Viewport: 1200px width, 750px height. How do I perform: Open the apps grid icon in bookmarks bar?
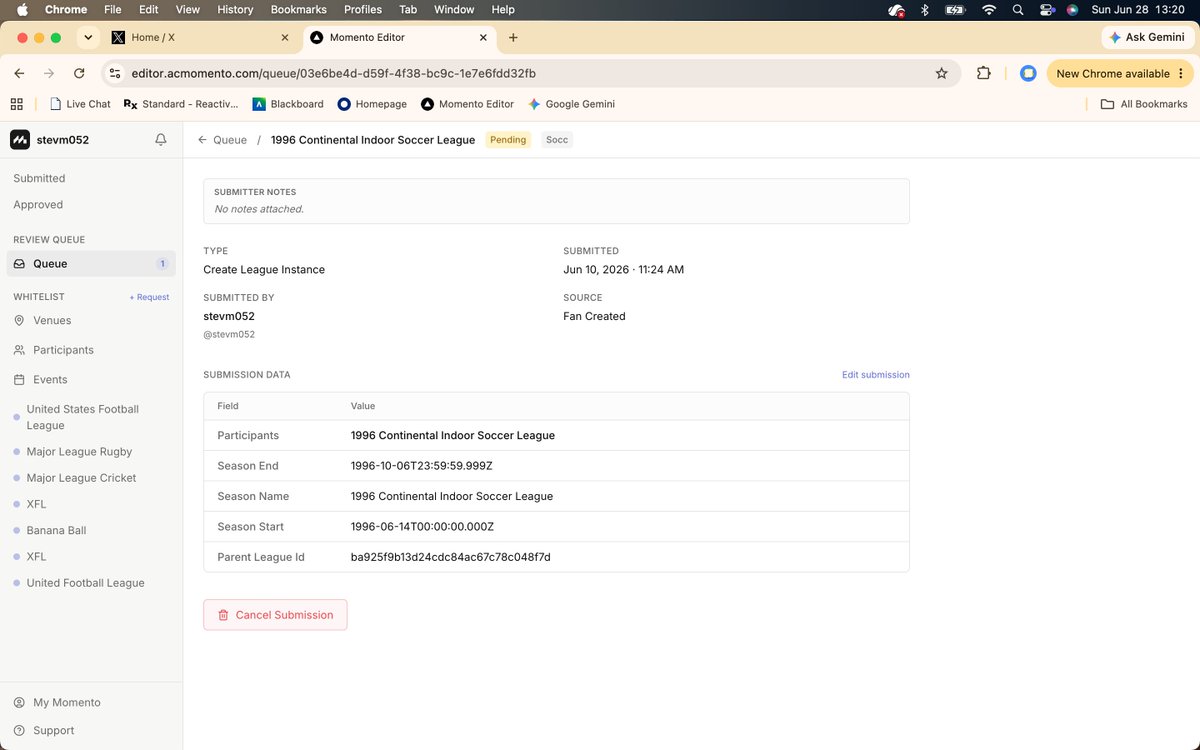pos(16,104)
